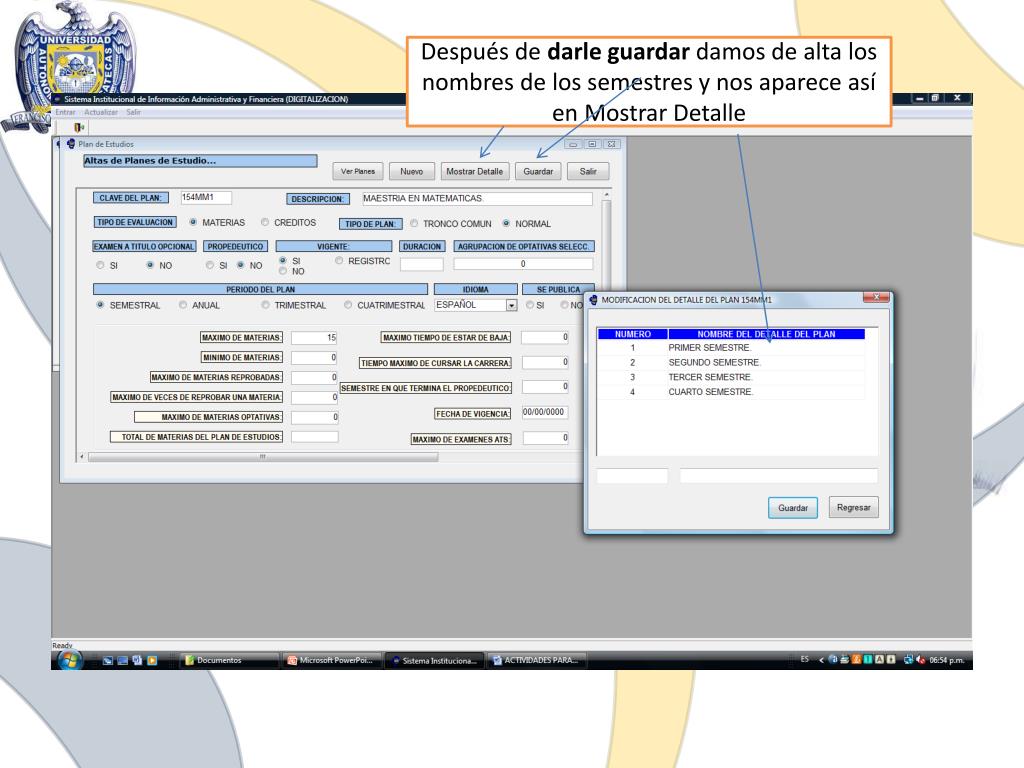Select TRIMESTRAL as plan period
This screenshot has height=768, width=1024.
click(x=266, y=305)
